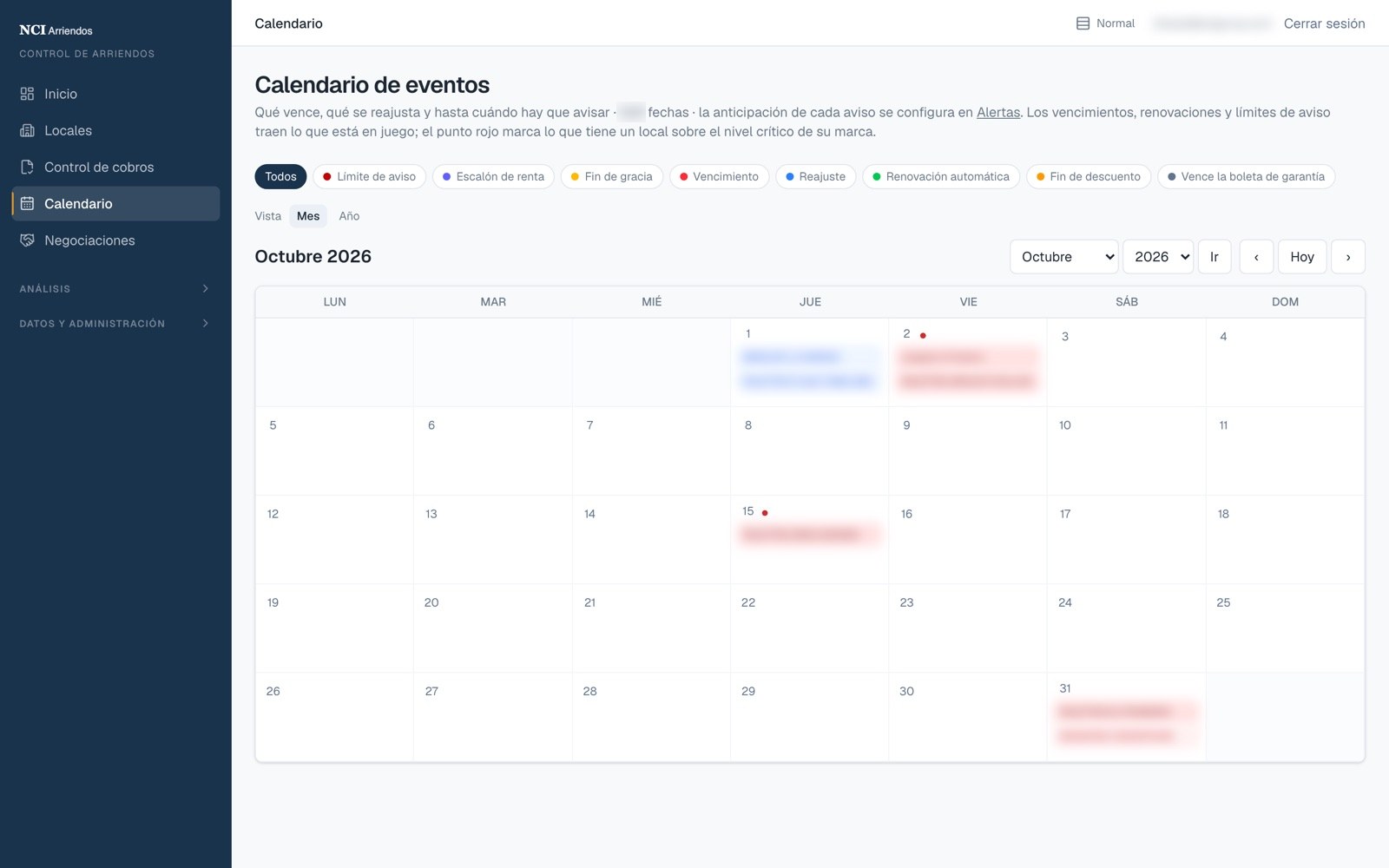Open Inicio from the sidebar
Image resolution: width=1389 pixels, height=868 pixels.
[115, 94]
